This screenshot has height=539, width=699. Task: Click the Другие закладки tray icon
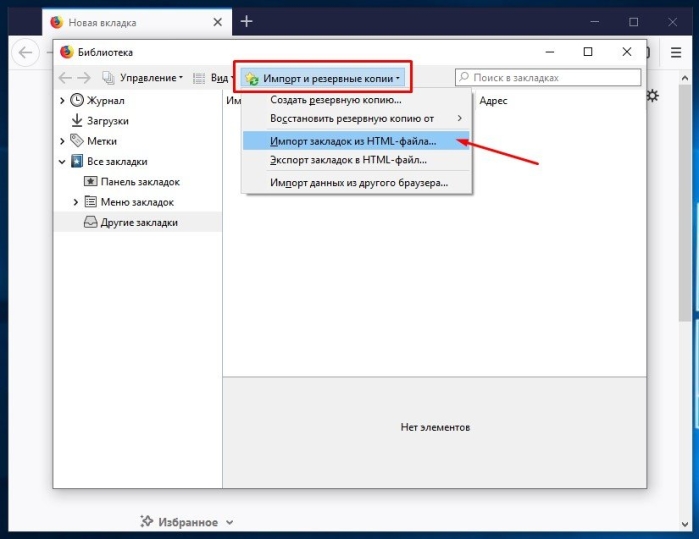90,222
